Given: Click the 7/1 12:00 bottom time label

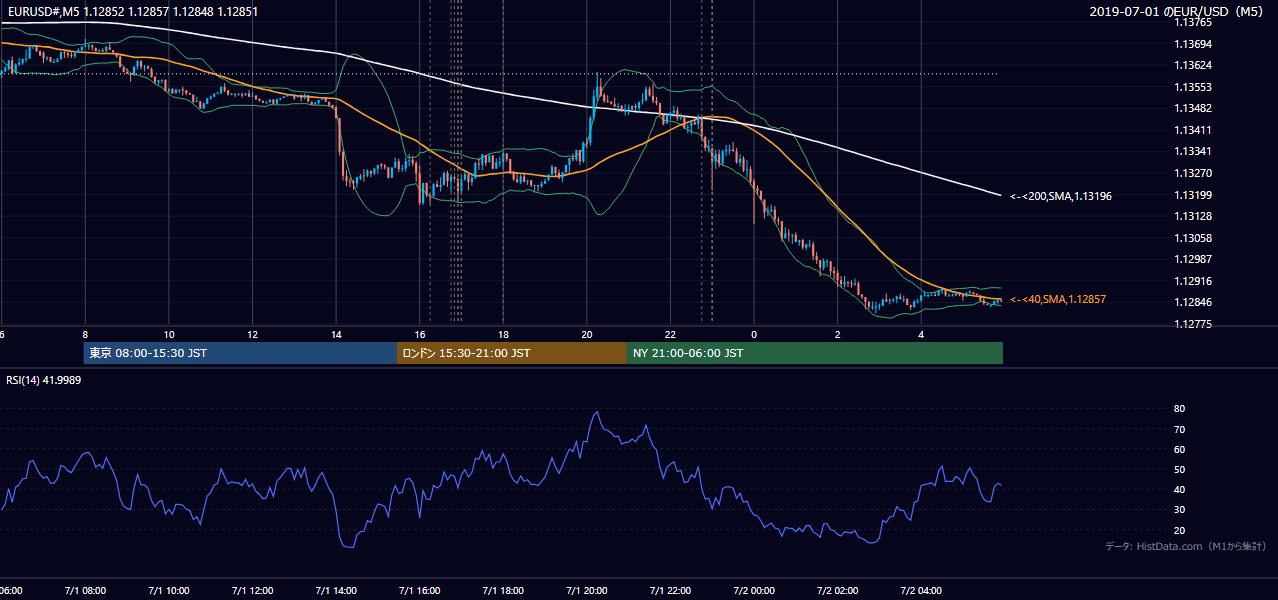Looking at the screenshot, I should pyautogui.click(x=252, y=590).
